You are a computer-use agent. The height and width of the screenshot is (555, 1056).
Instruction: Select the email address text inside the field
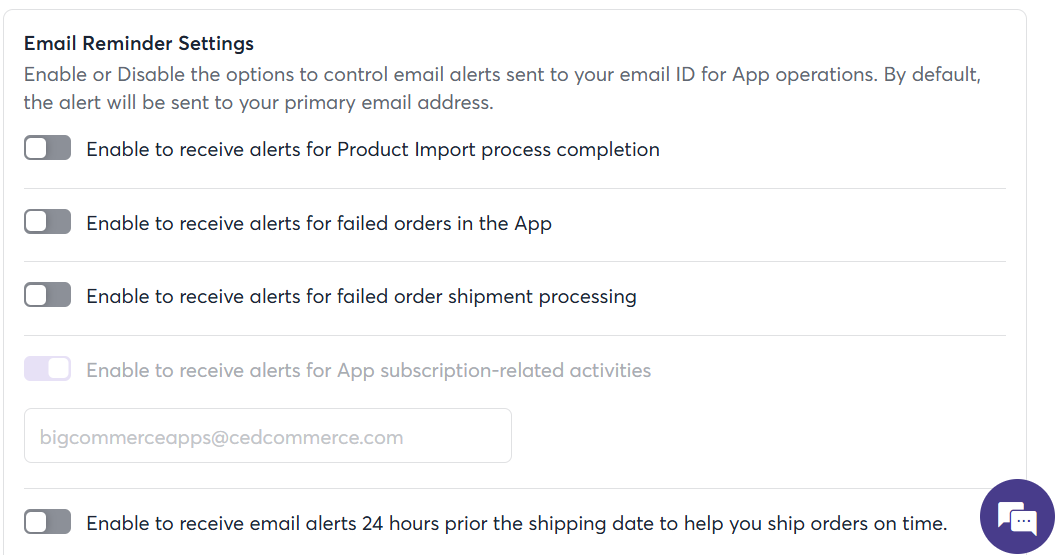(221, 438)
